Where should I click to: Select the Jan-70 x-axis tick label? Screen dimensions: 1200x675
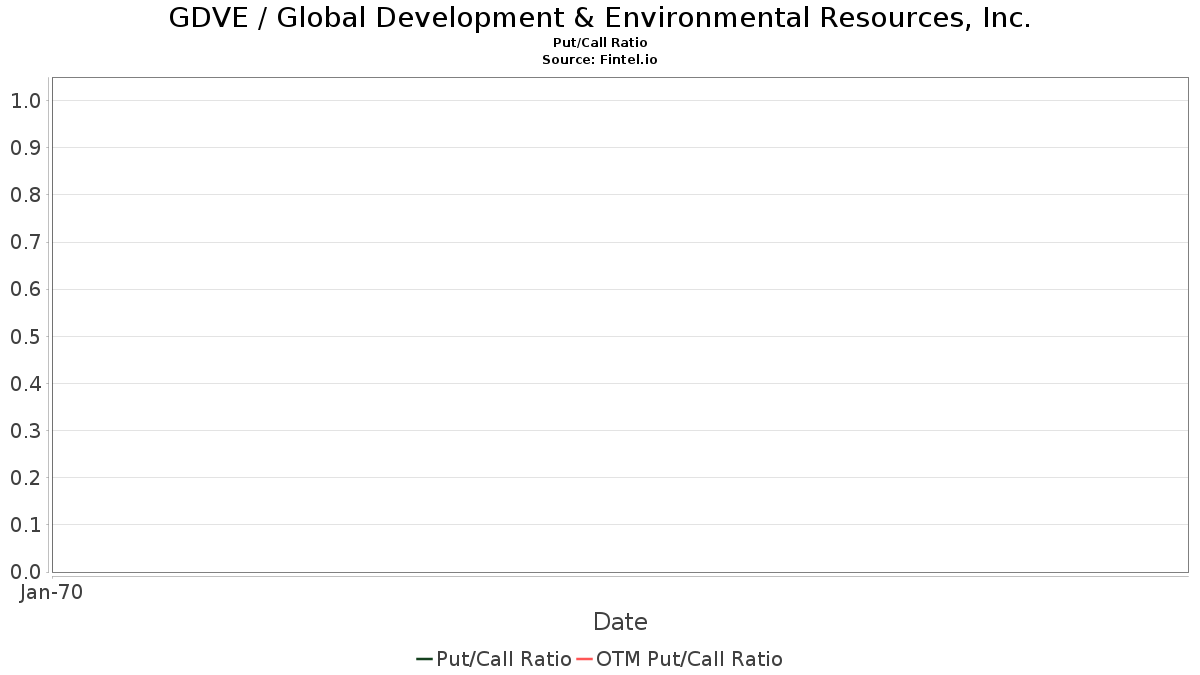51,592
